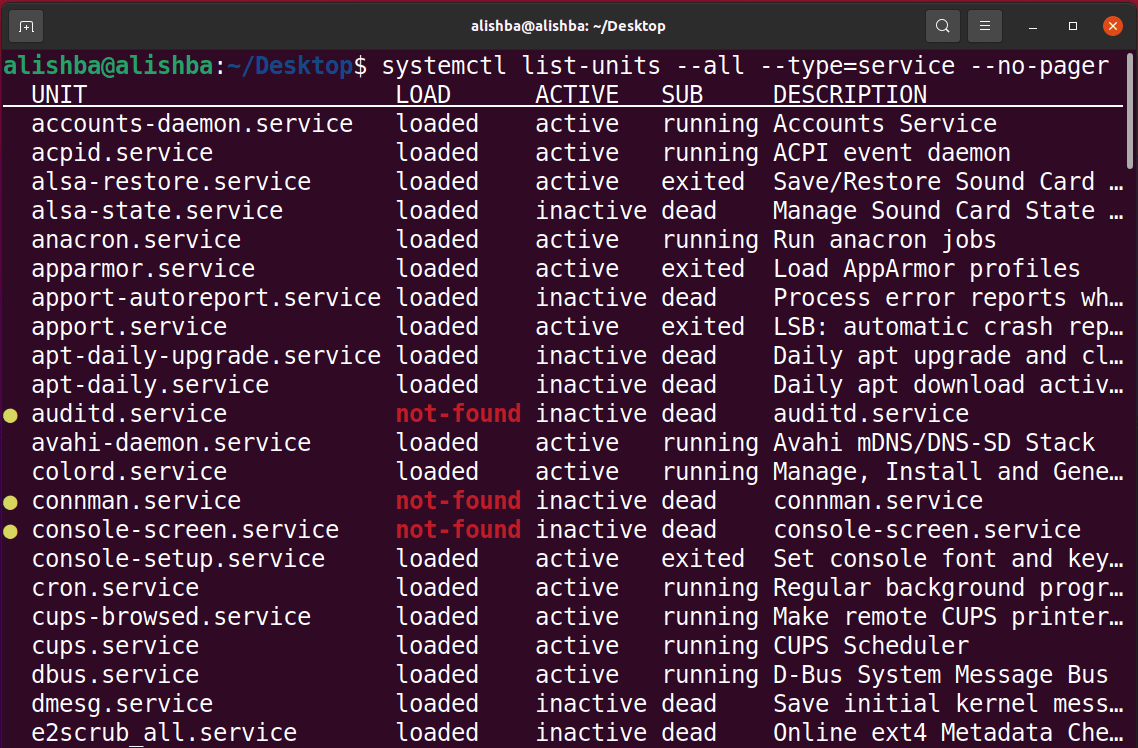Select cron.service unit name
The image size is (1138, 748).
pyautogui.click(x=115, y=588)
